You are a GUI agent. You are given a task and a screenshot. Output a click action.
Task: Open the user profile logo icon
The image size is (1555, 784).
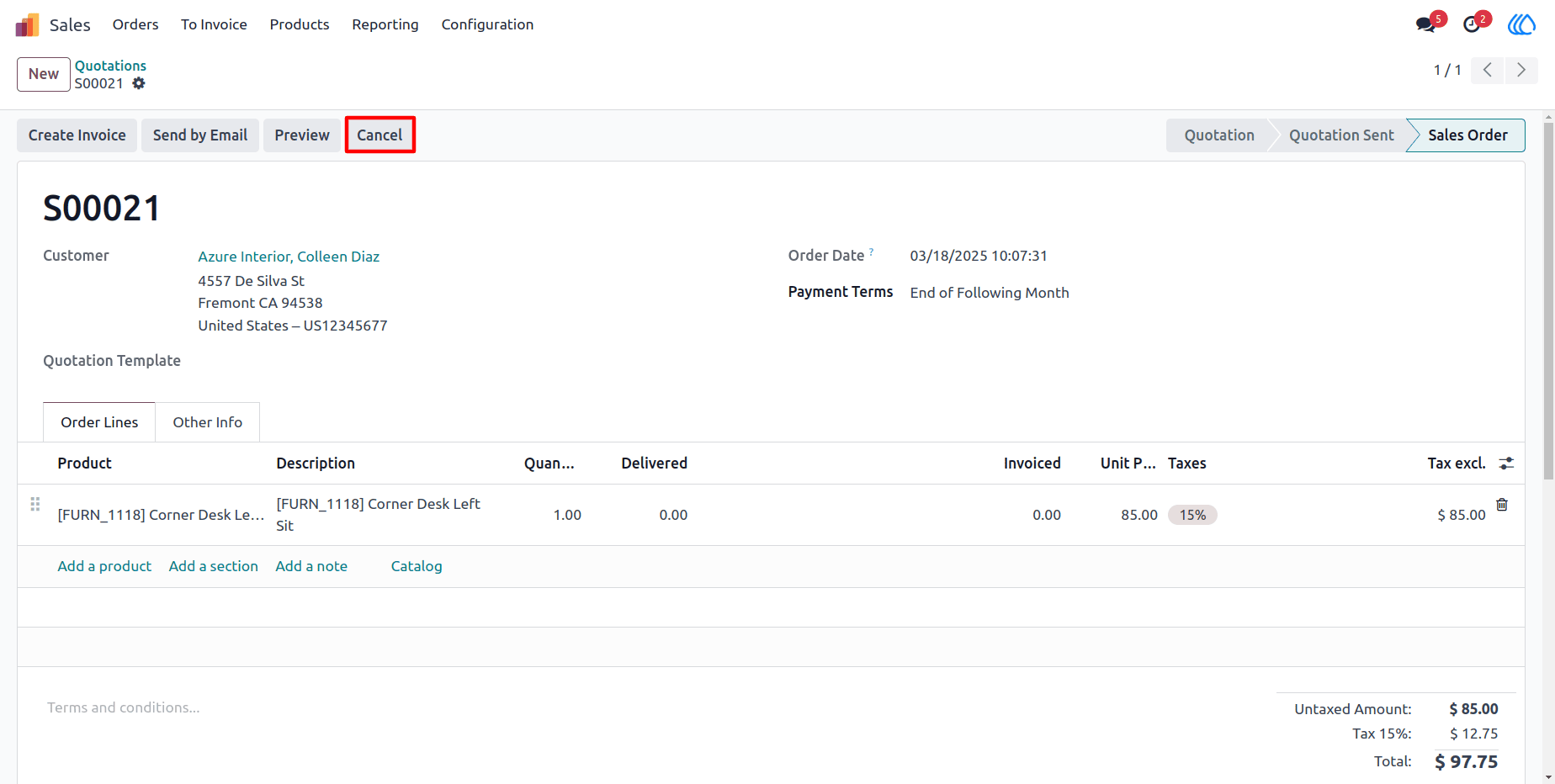point(1521,24)
